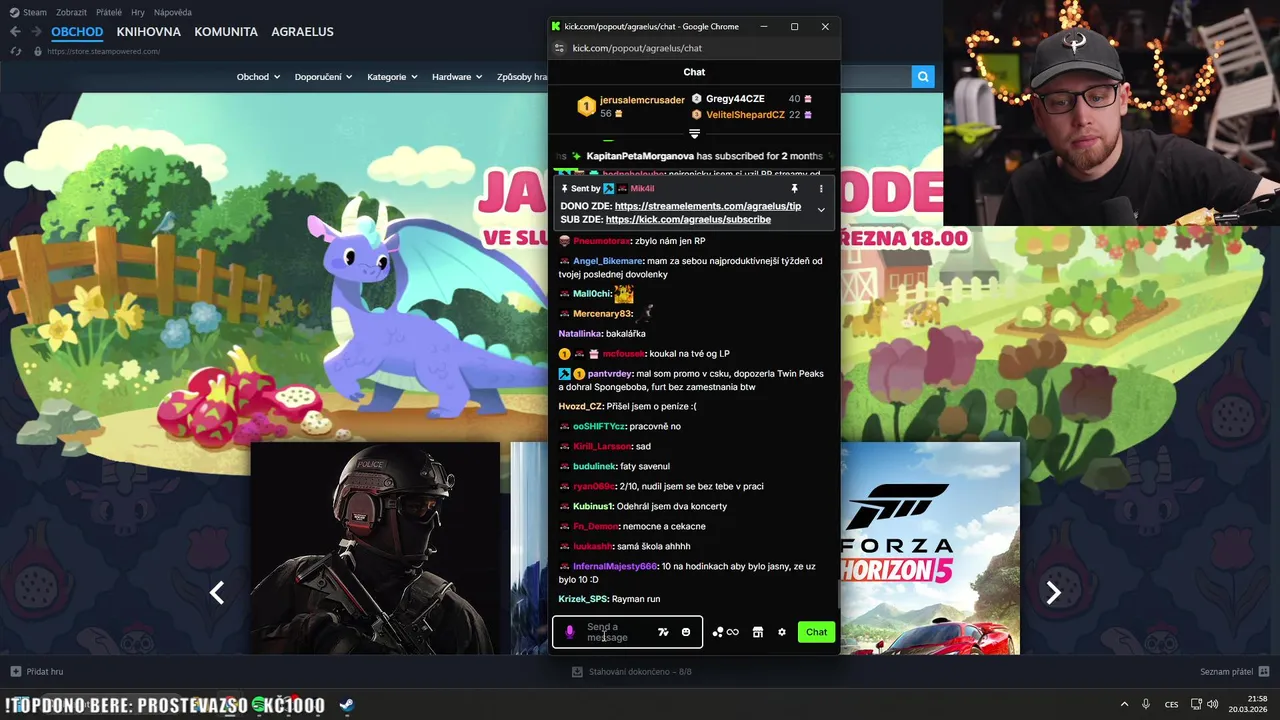Click the Steam icon in Windows taskbar
1280x720 pixels.
(x=345, y=705)
